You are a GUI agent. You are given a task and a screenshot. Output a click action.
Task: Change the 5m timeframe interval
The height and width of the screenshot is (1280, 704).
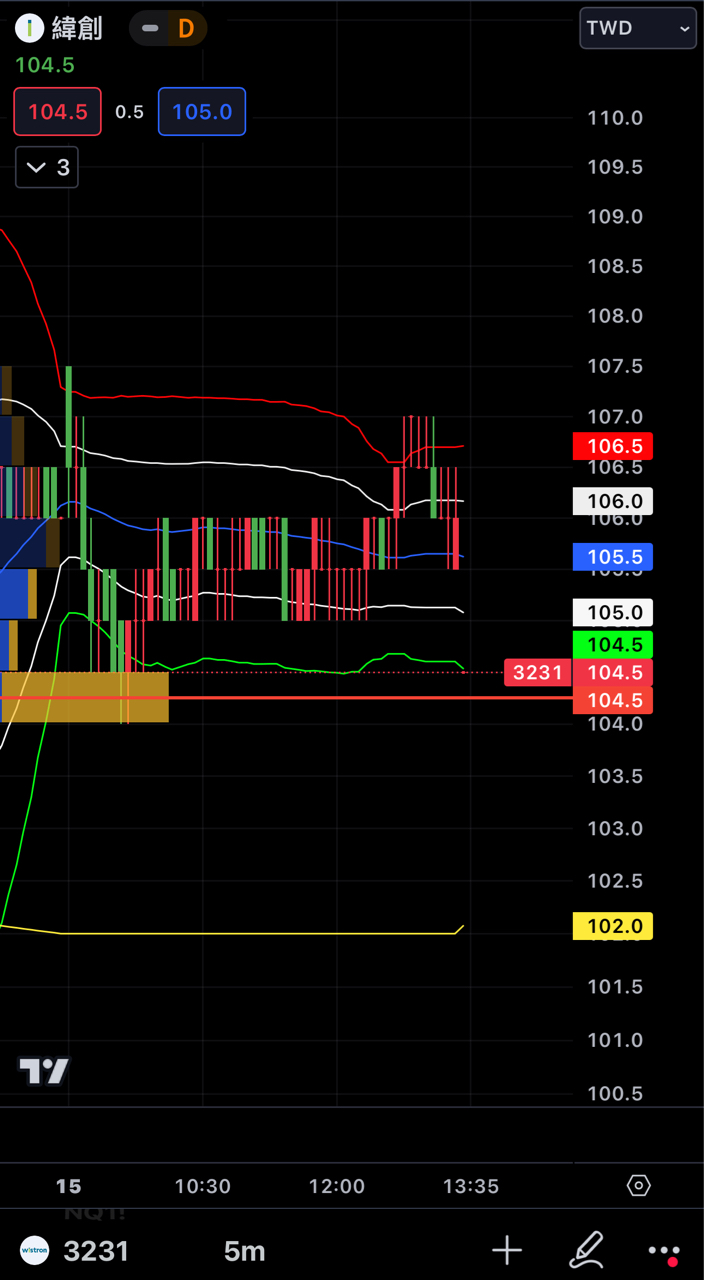[x=244, y=1251]
